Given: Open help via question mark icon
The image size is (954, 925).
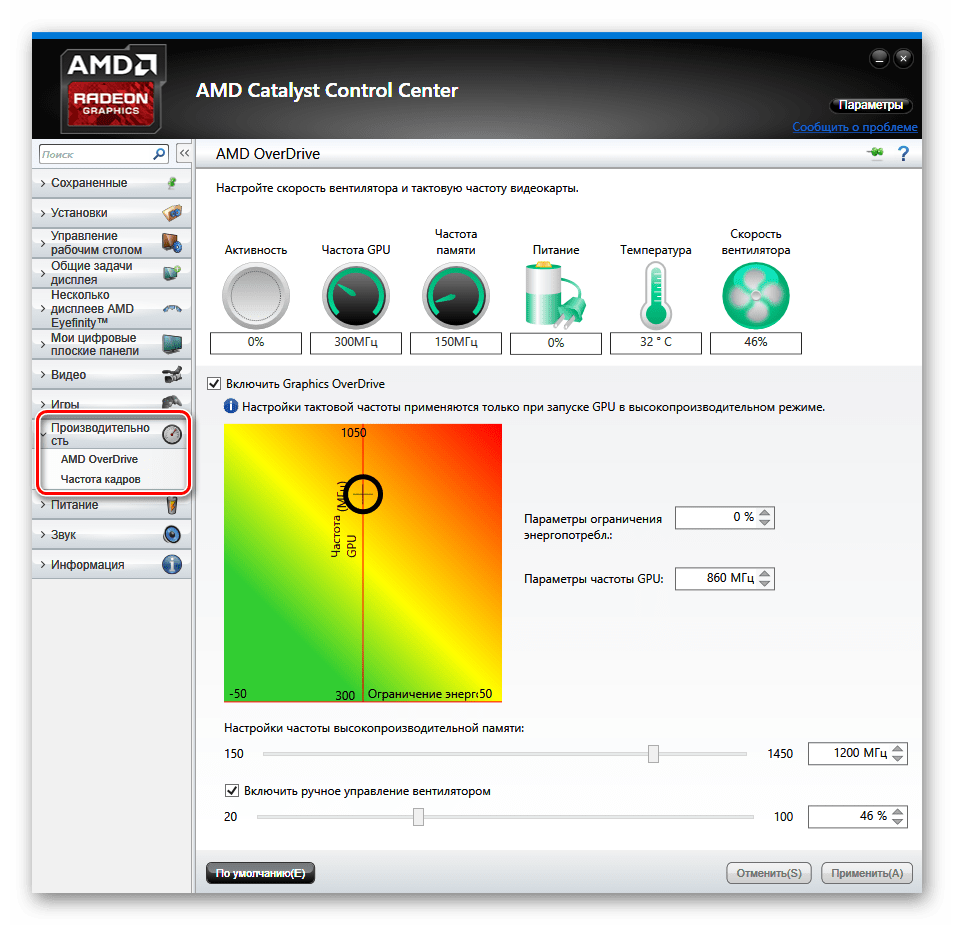Looking at the screenshot, I should (x=904, y=153).
